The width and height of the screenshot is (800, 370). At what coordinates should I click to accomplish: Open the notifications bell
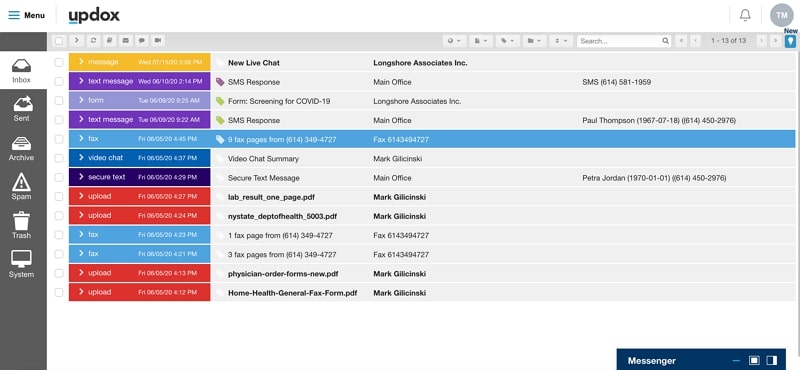click(x=745, y=15)
